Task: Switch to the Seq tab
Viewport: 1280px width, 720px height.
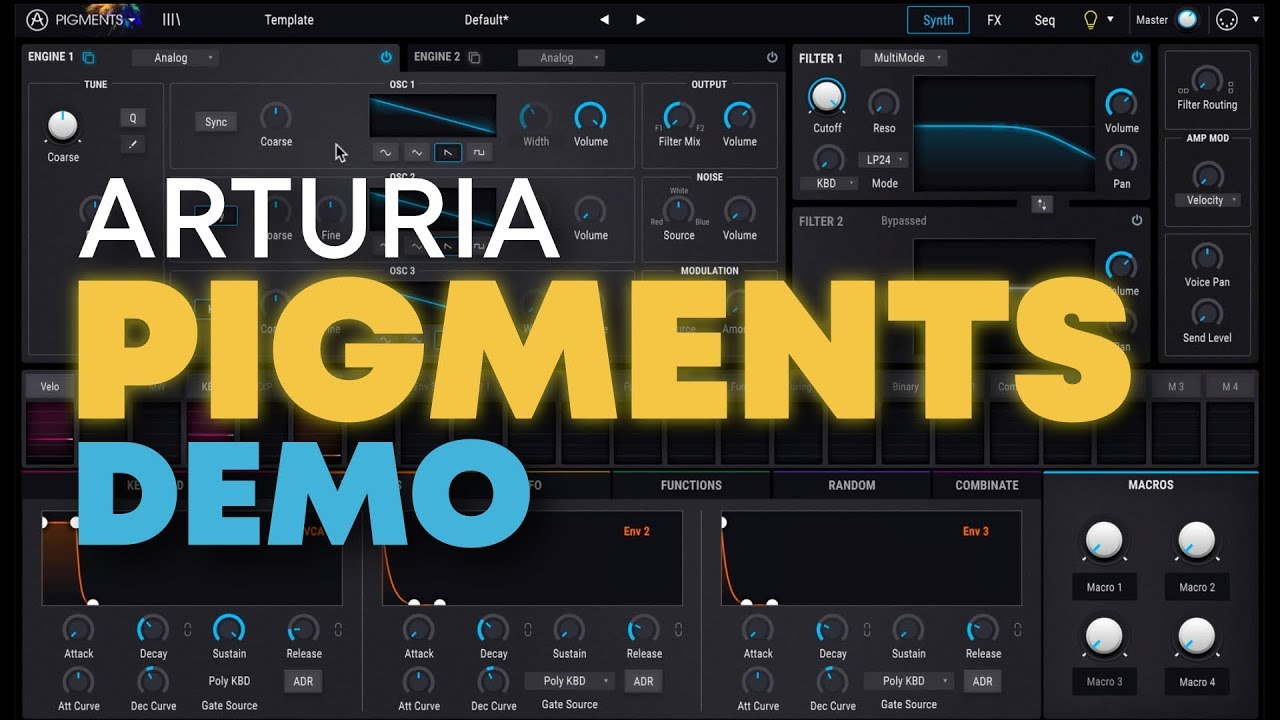Action: [1044, 20]
